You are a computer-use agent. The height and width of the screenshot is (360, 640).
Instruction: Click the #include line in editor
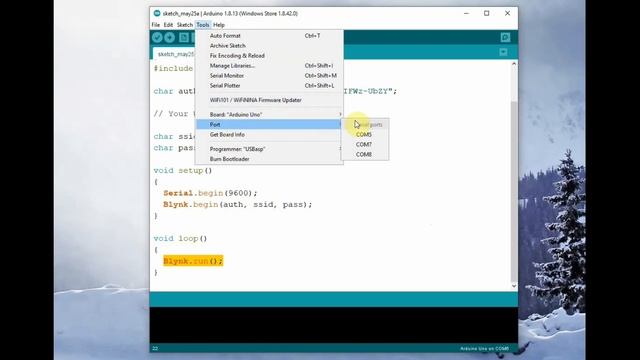click(173, 69)
